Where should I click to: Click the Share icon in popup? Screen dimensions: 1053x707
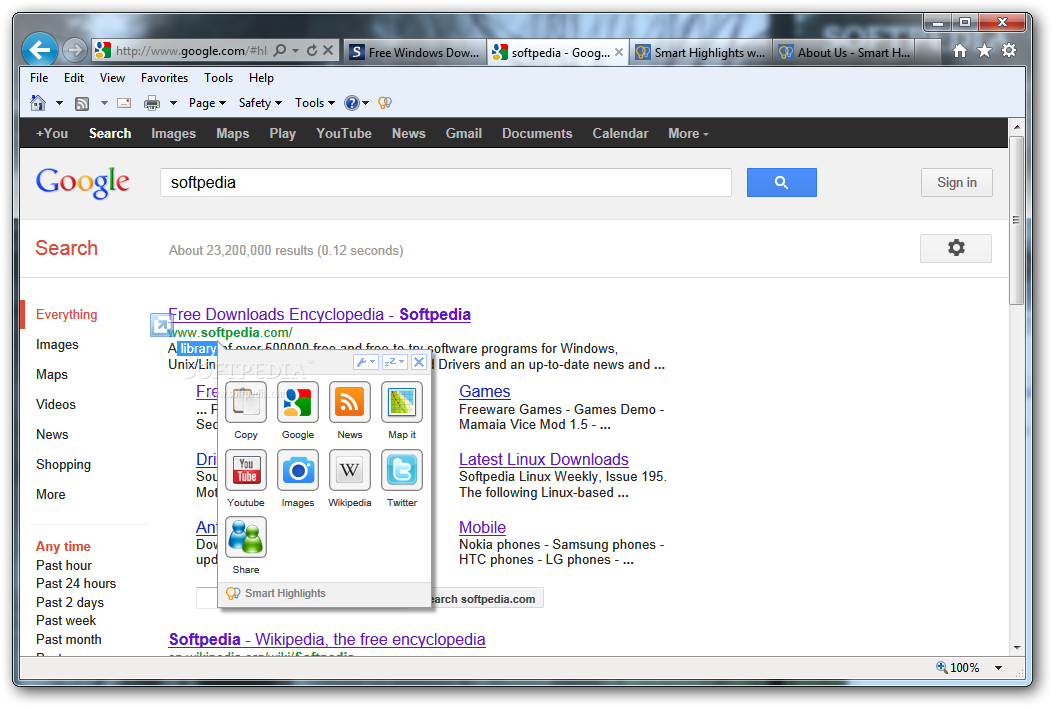[246, 537]
